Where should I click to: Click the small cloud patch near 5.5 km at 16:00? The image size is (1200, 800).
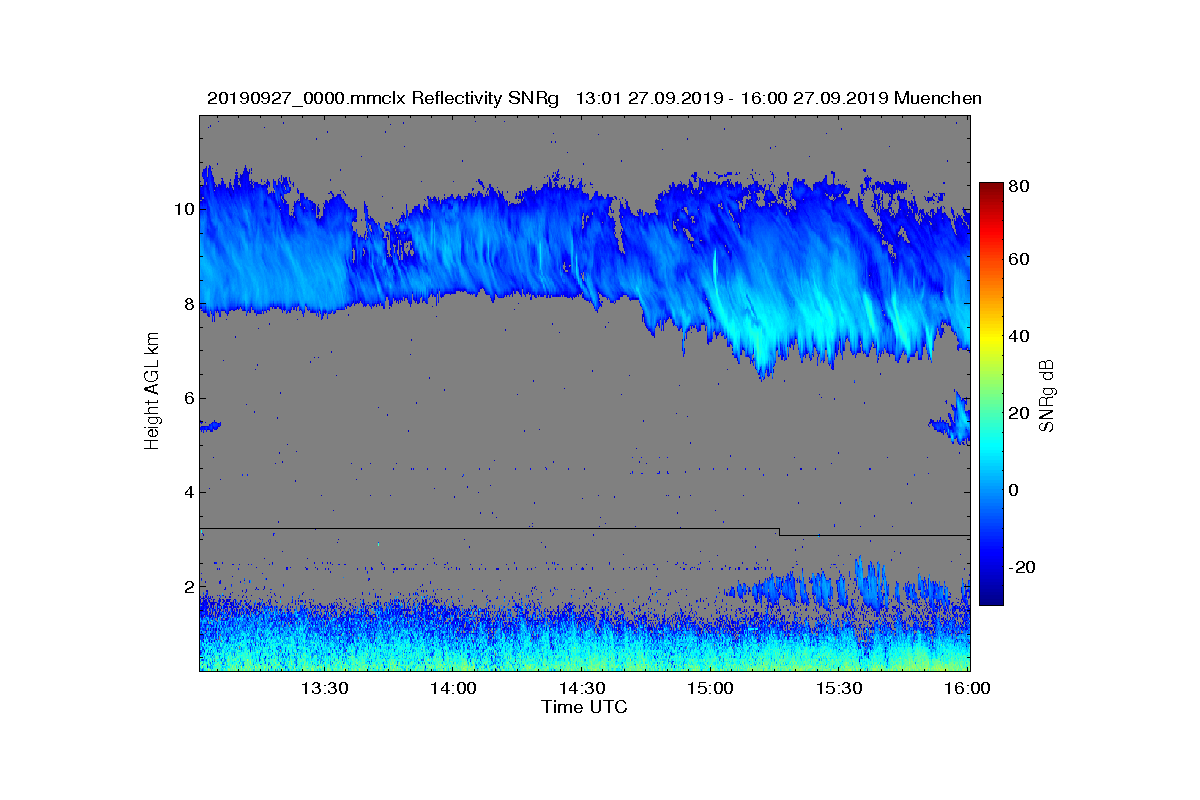click(x=951, y=420)
